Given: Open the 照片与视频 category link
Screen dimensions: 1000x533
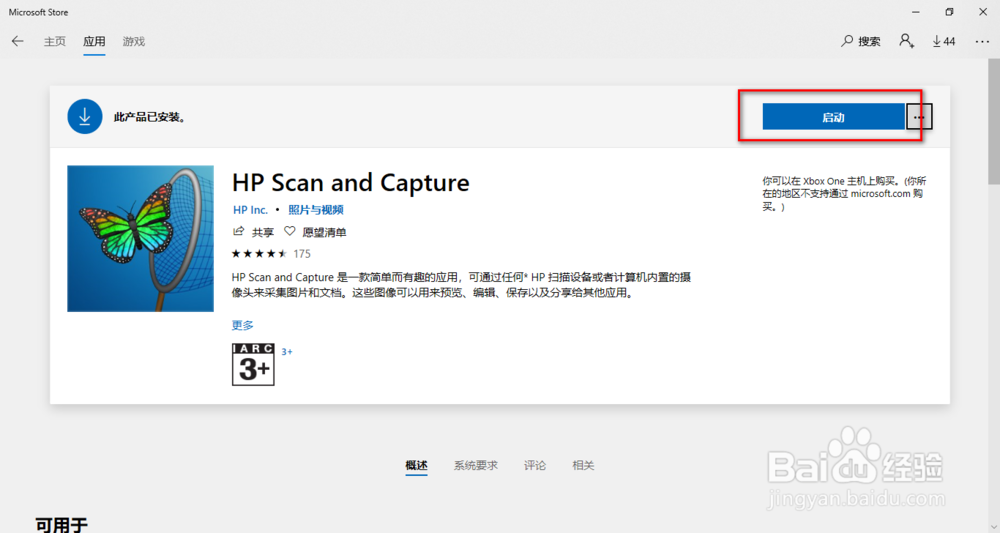Looking at the screenshot, I should pos(316,210).
